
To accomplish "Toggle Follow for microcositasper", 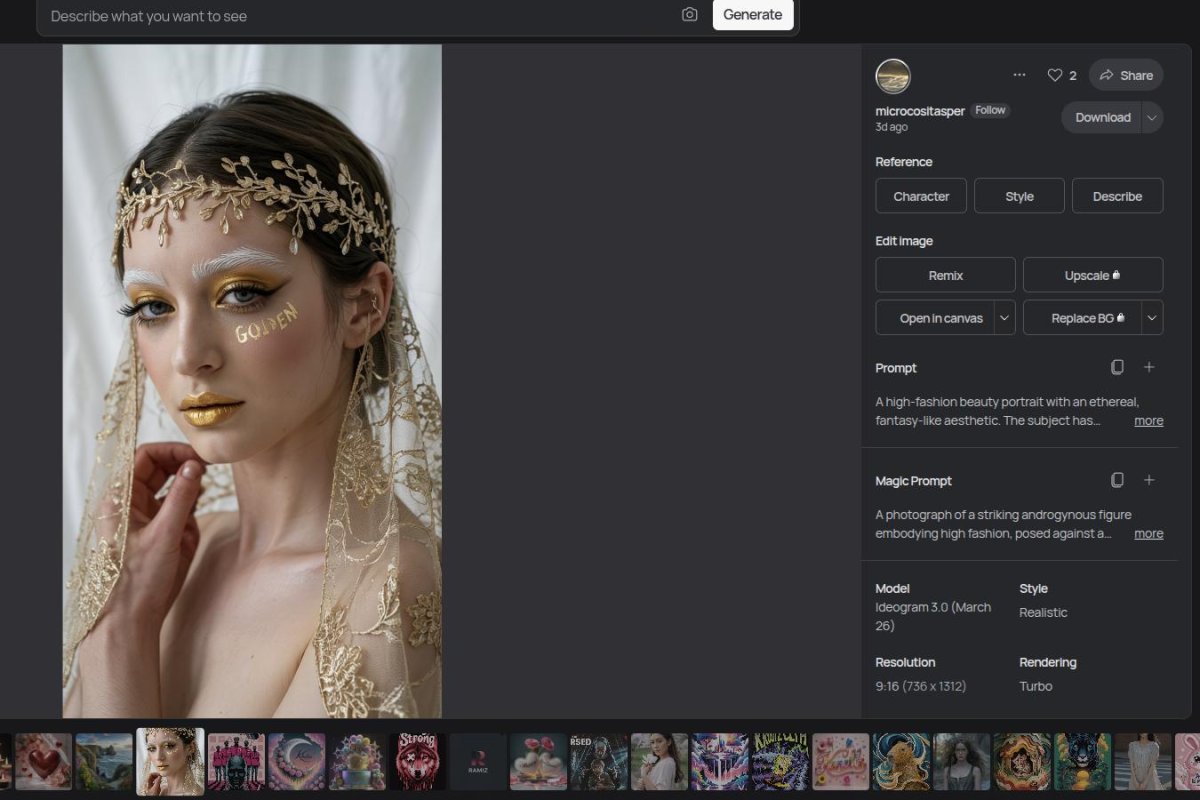I will point(990,110).
